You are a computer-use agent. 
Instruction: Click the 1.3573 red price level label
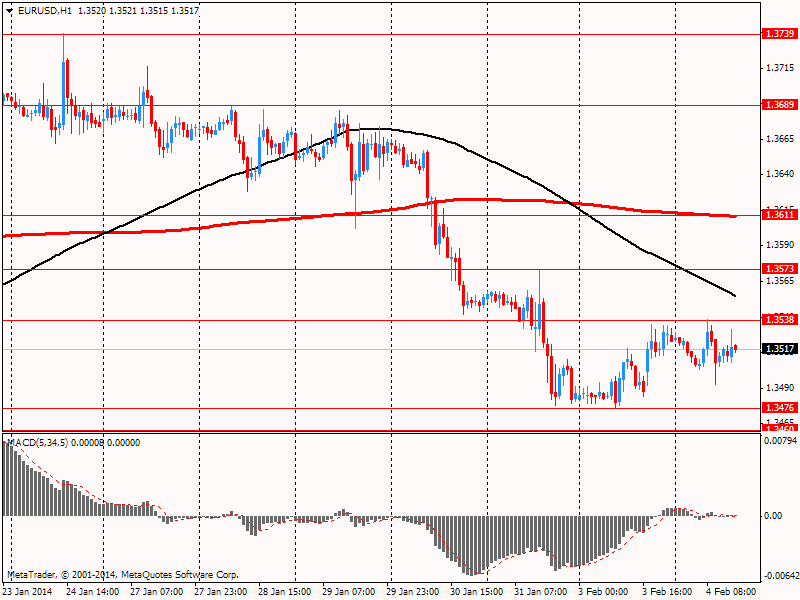tap(780, 268)
